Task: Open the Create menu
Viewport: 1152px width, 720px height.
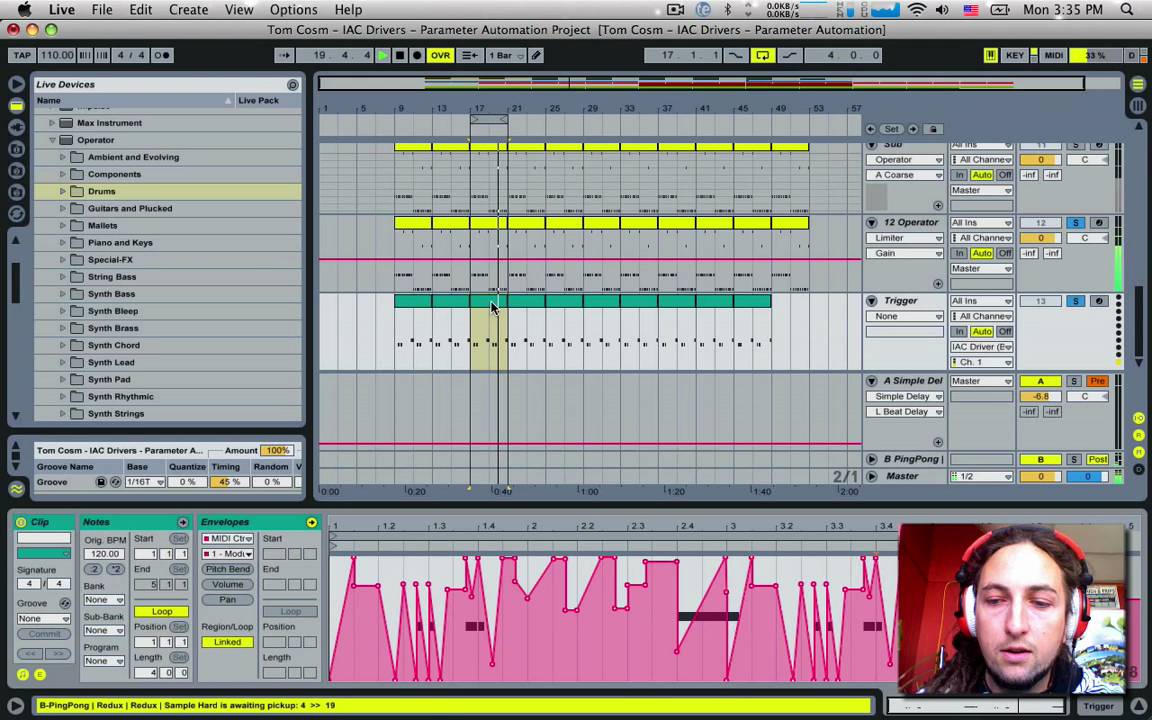Action: coord(188,10)
